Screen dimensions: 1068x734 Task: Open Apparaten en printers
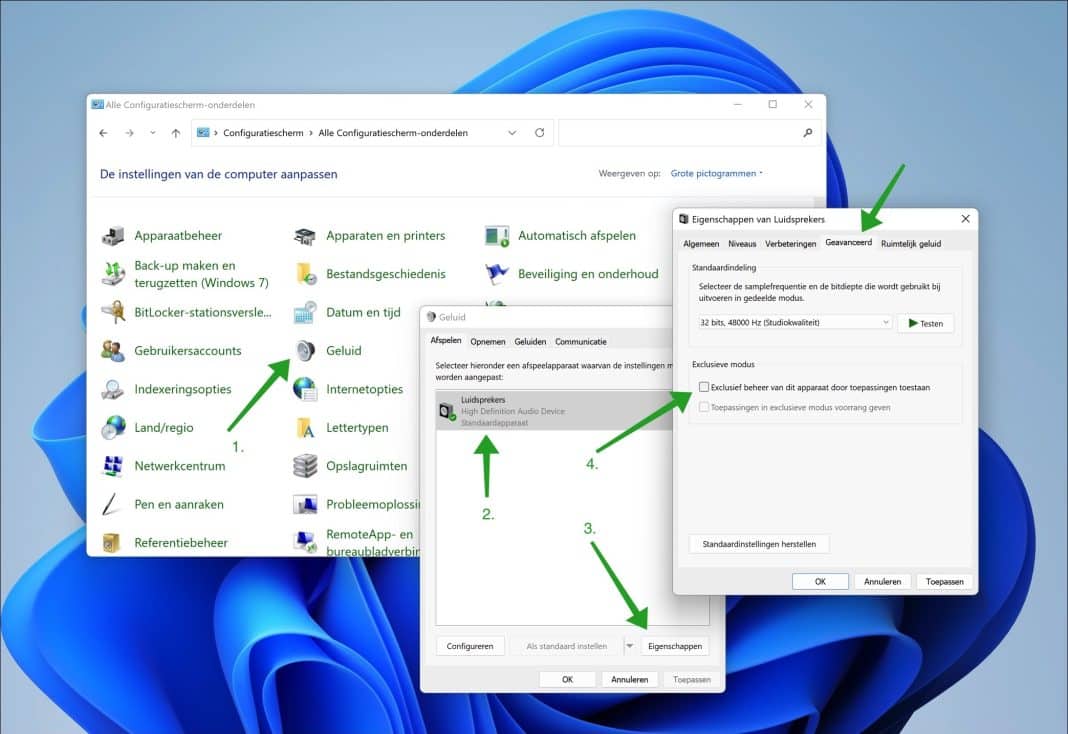(385, 234)
